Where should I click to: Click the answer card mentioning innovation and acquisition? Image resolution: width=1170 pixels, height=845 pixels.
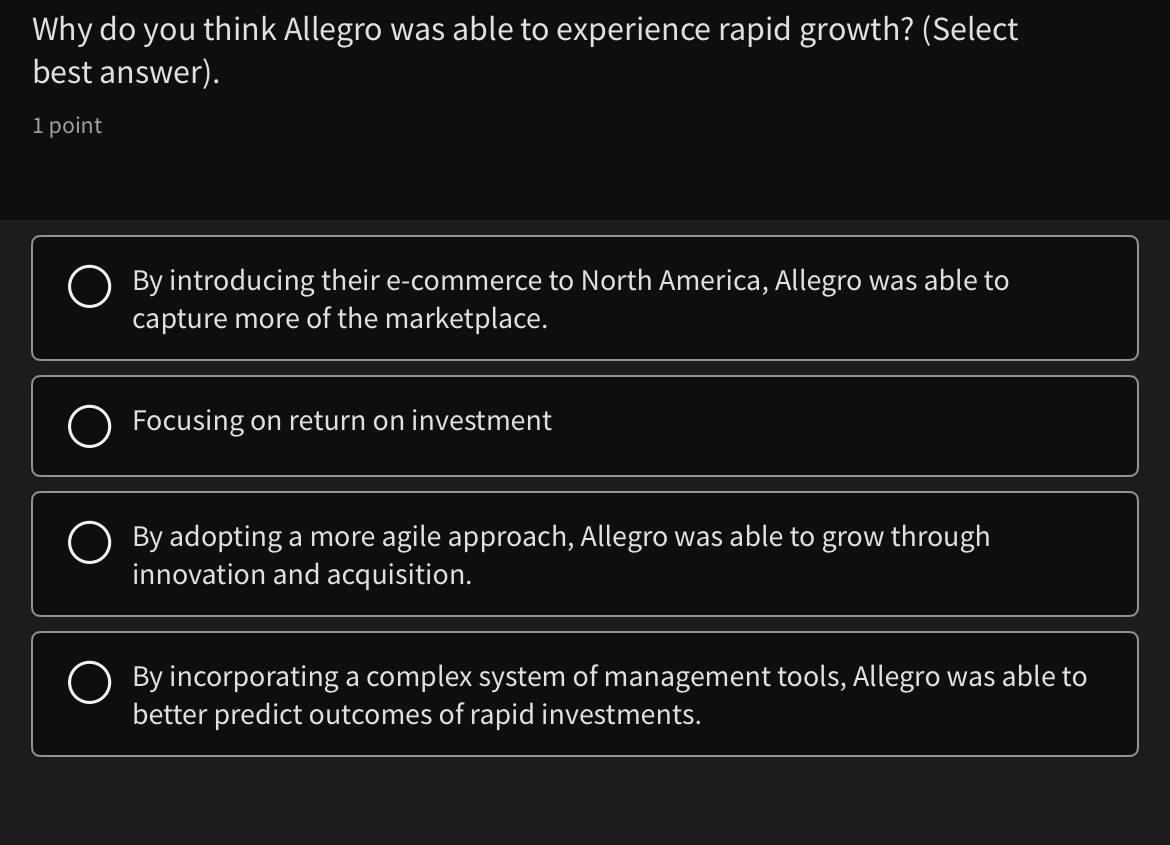coord(585,553)
